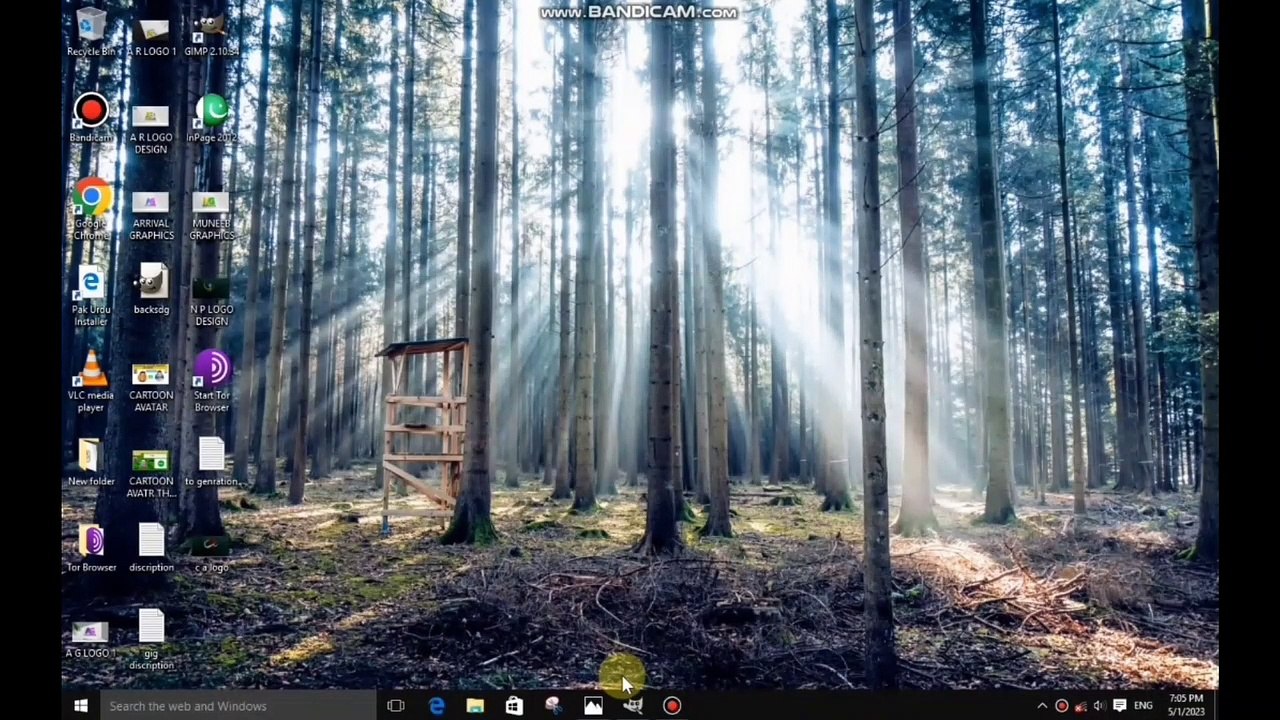Select the InPage 2012 desktop icon

(x=211, y=113)
